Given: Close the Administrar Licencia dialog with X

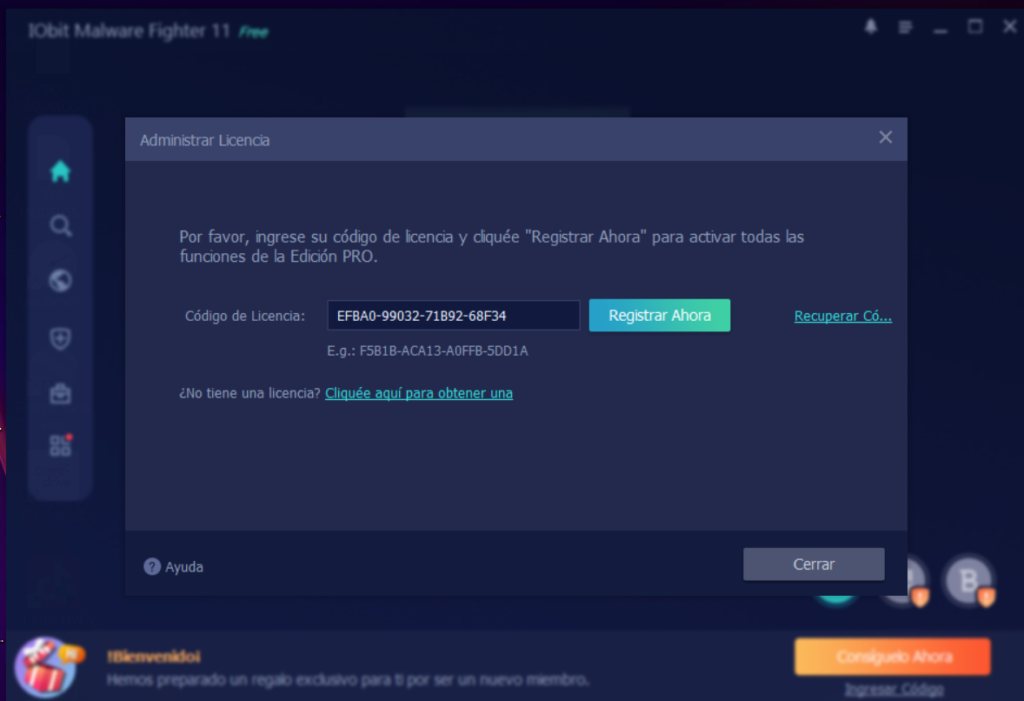Looking at the screenshot, I should pyautogui.click(x=886, y=137).
